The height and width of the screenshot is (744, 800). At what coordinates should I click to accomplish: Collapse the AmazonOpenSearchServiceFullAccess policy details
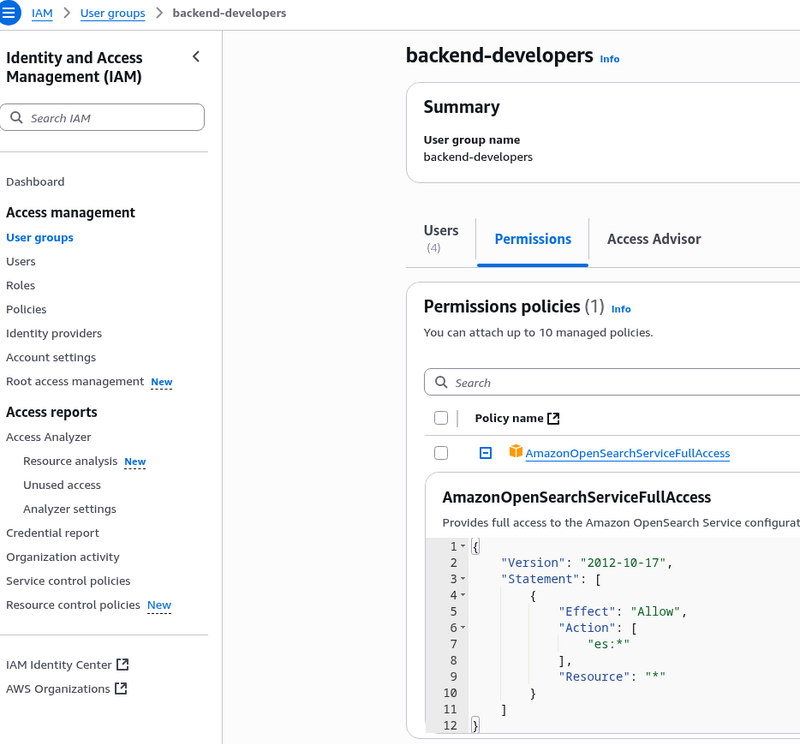click(485, 453)
